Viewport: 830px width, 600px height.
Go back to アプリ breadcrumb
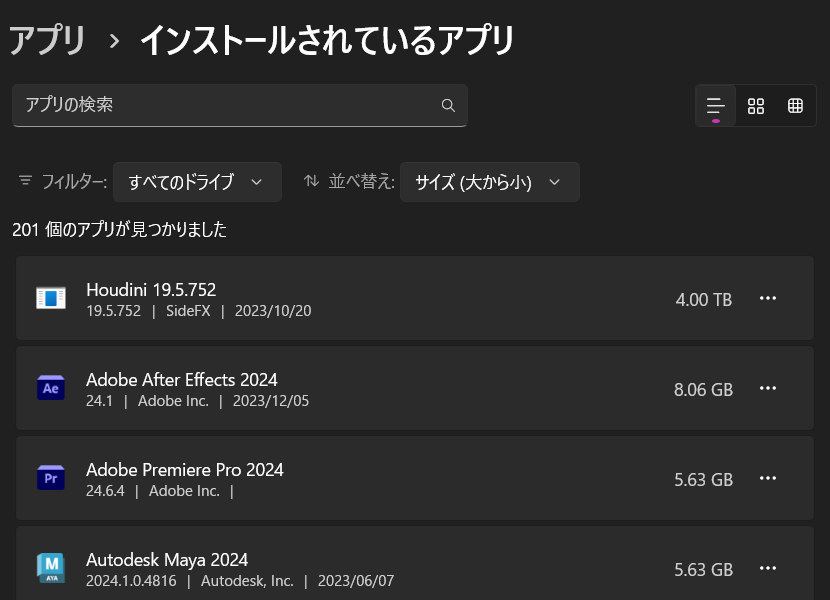point(48,40)
